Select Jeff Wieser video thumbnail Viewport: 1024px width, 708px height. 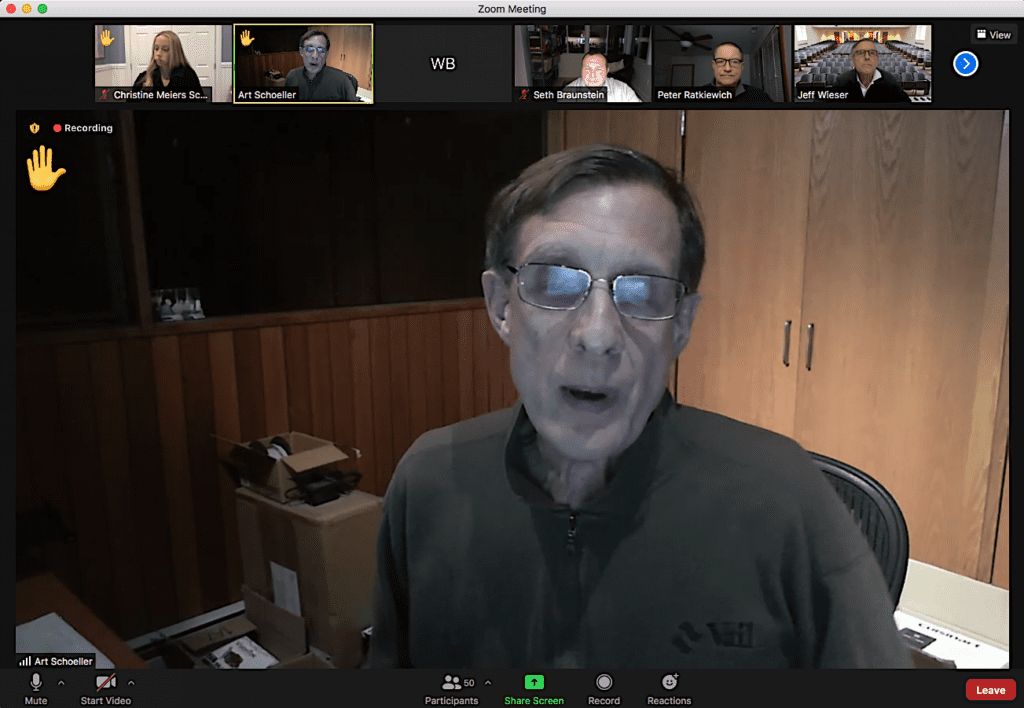pos(862,63)
